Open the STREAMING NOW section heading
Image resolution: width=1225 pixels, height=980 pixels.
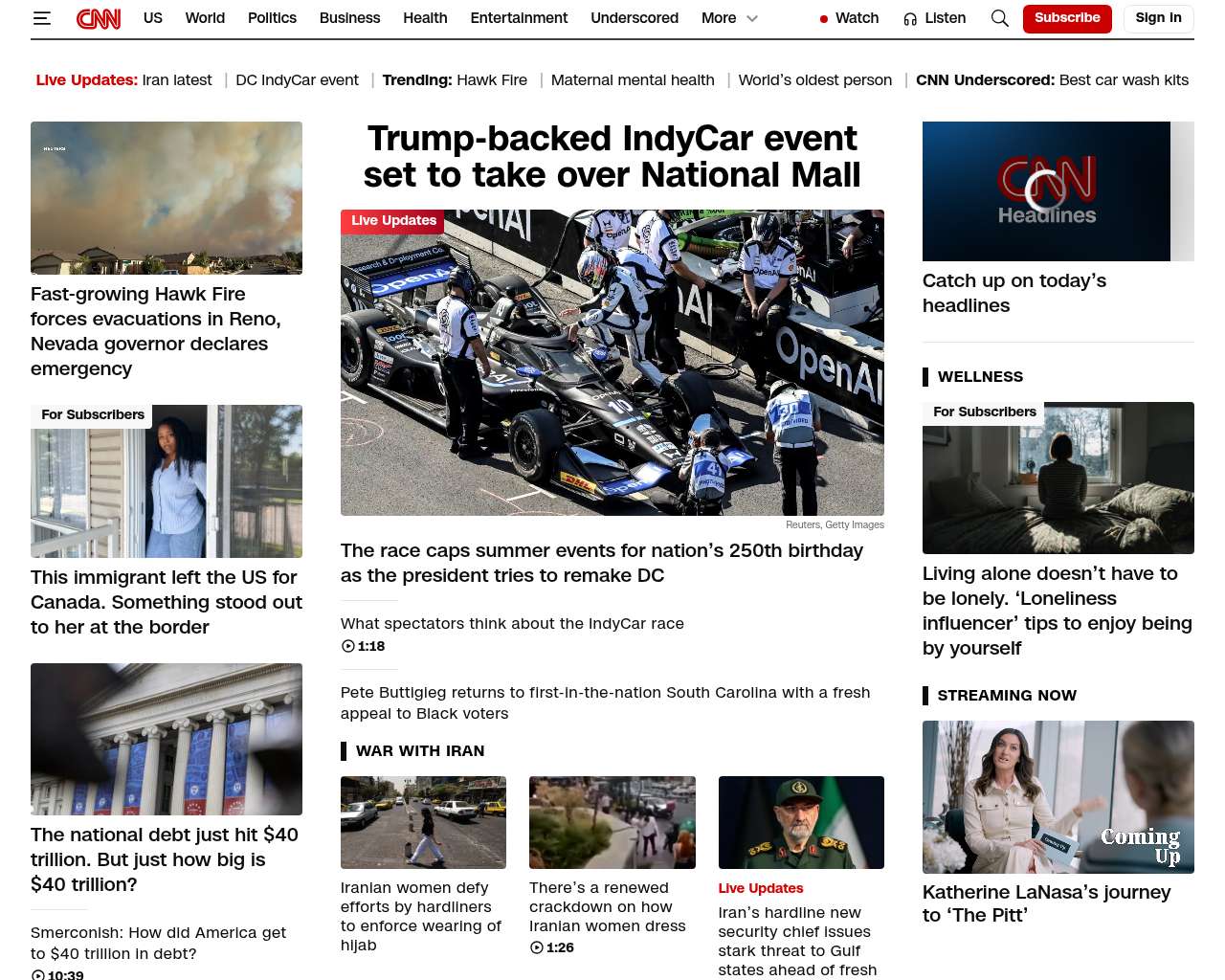[x=1007, y=696]
